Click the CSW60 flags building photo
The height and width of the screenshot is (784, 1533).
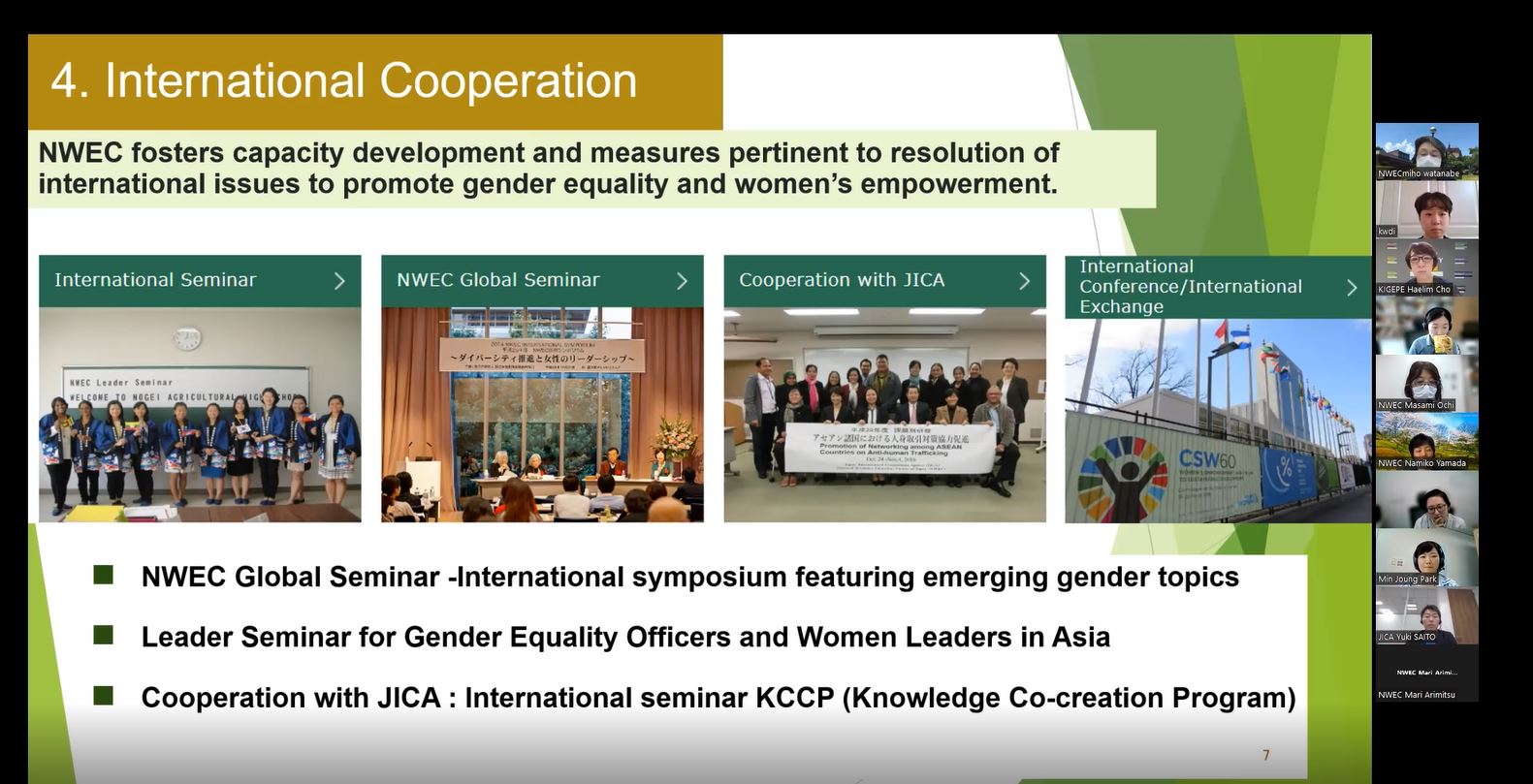[1218, 421]
